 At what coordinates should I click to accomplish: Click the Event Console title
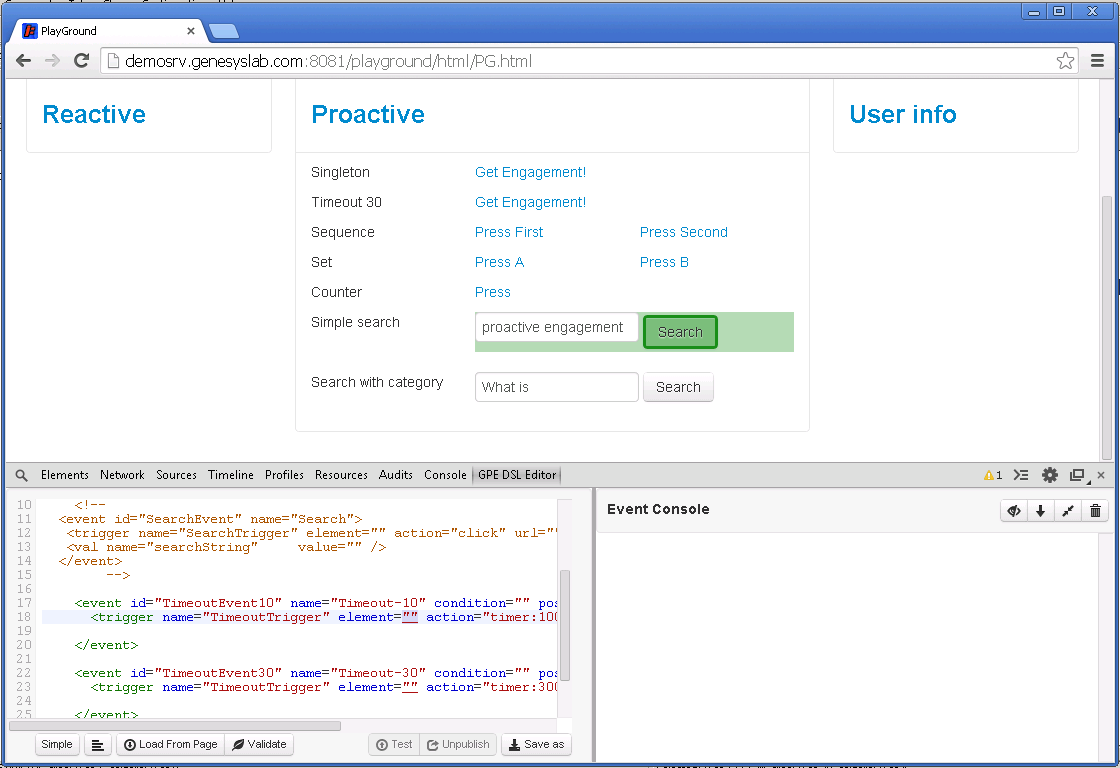tap(658, 509)
